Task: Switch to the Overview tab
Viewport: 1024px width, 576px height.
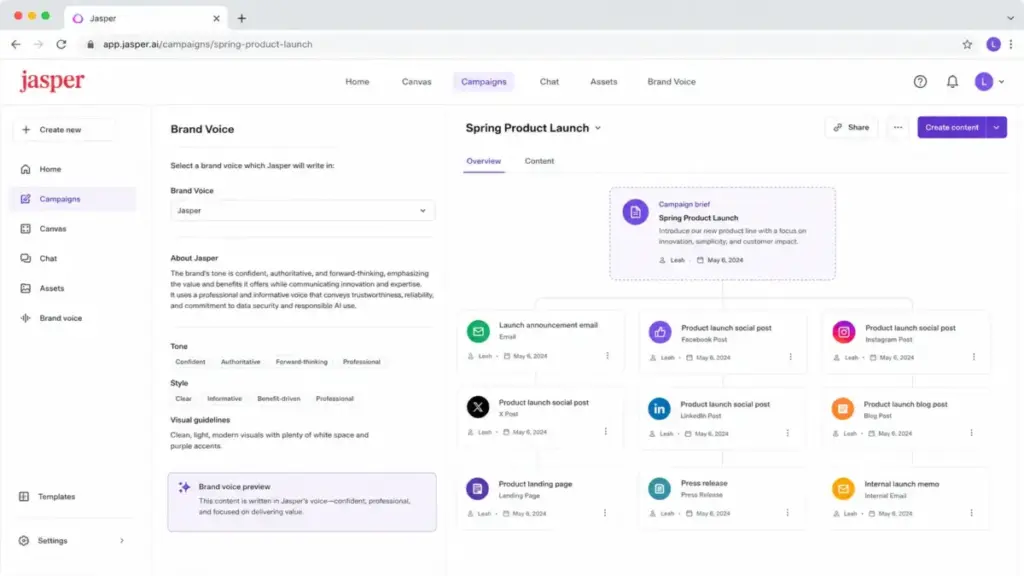Action: pyautogui.click(x=483, y=161)
